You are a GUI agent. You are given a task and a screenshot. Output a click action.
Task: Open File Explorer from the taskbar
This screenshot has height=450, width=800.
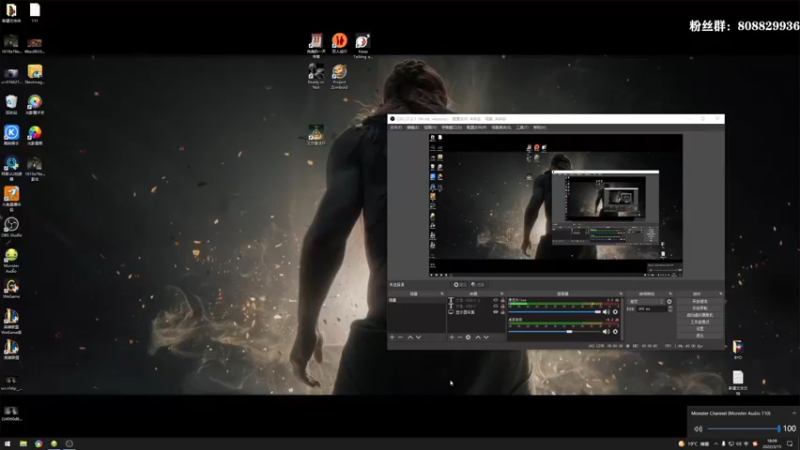(23, 443)
